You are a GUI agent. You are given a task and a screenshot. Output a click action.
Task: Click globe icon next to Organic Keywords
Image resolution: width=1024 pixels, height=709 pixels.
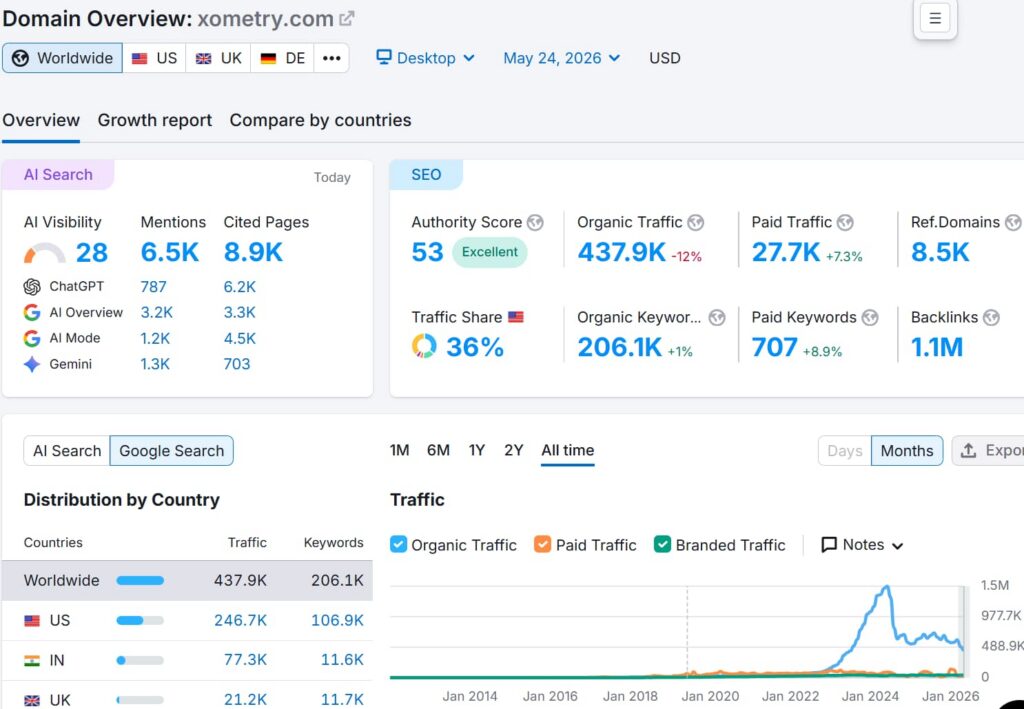click(x=717, y=318)
